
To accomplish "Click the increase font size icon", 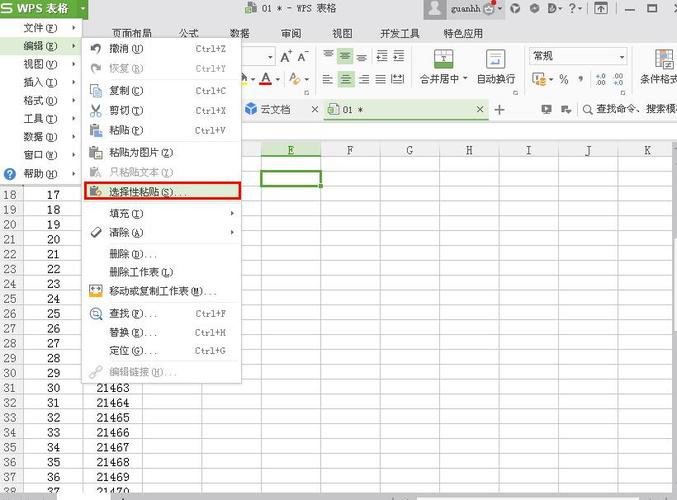I will click(x=286, y=57).
